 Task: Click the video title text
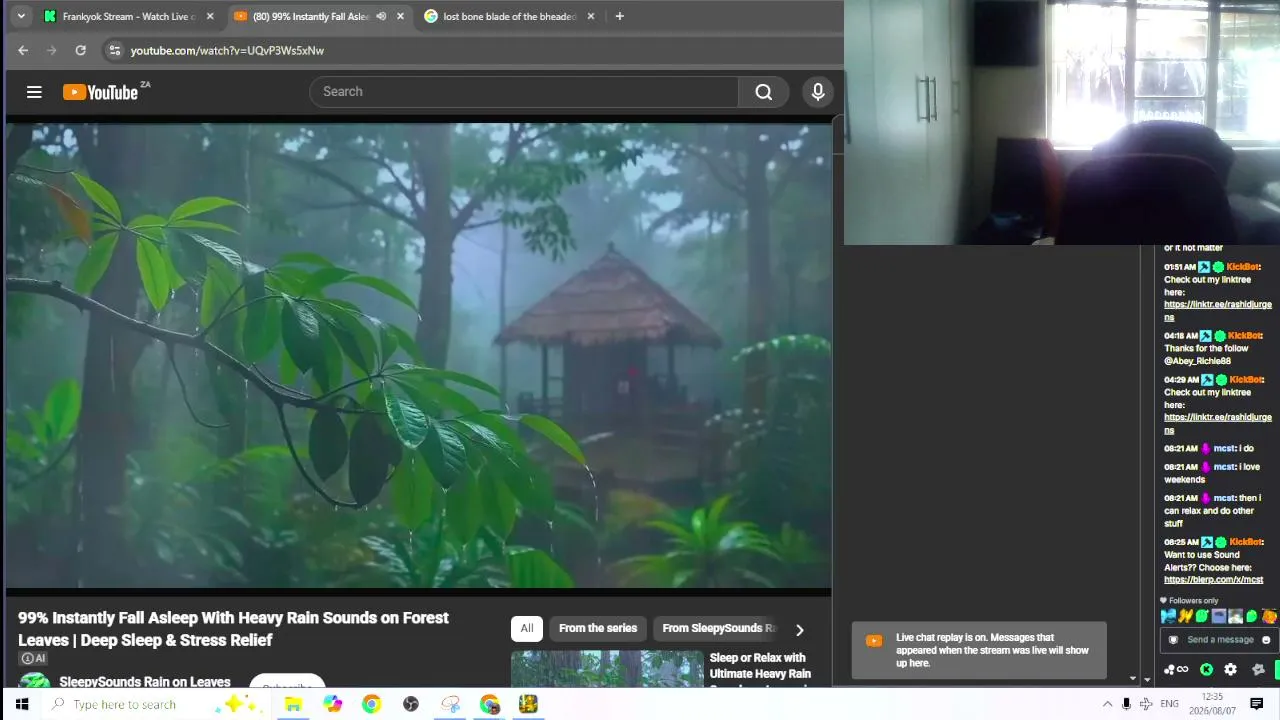(x=233, y=629)
